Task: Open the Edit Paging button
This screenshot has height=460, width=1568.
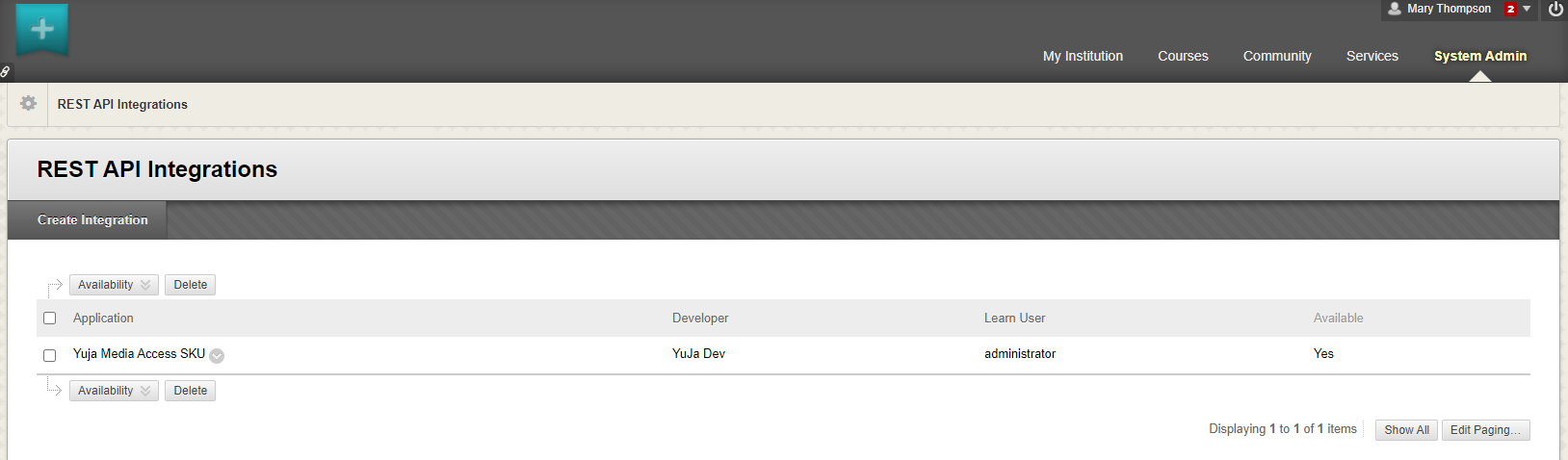Action: [x=1485, y=430]
